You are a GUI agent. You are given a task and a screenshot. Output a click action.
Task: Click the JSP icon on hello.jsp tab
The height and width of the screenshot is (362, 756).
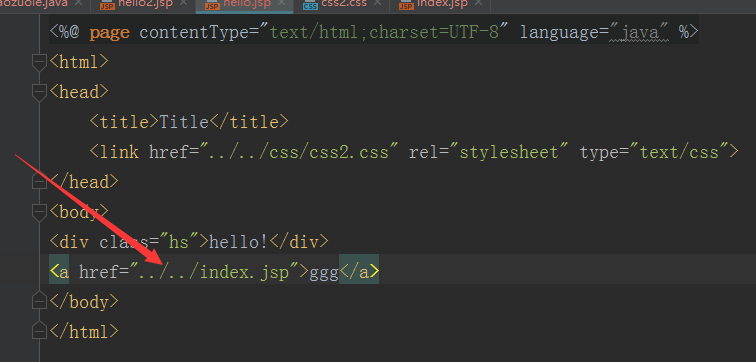coord(211,5)
